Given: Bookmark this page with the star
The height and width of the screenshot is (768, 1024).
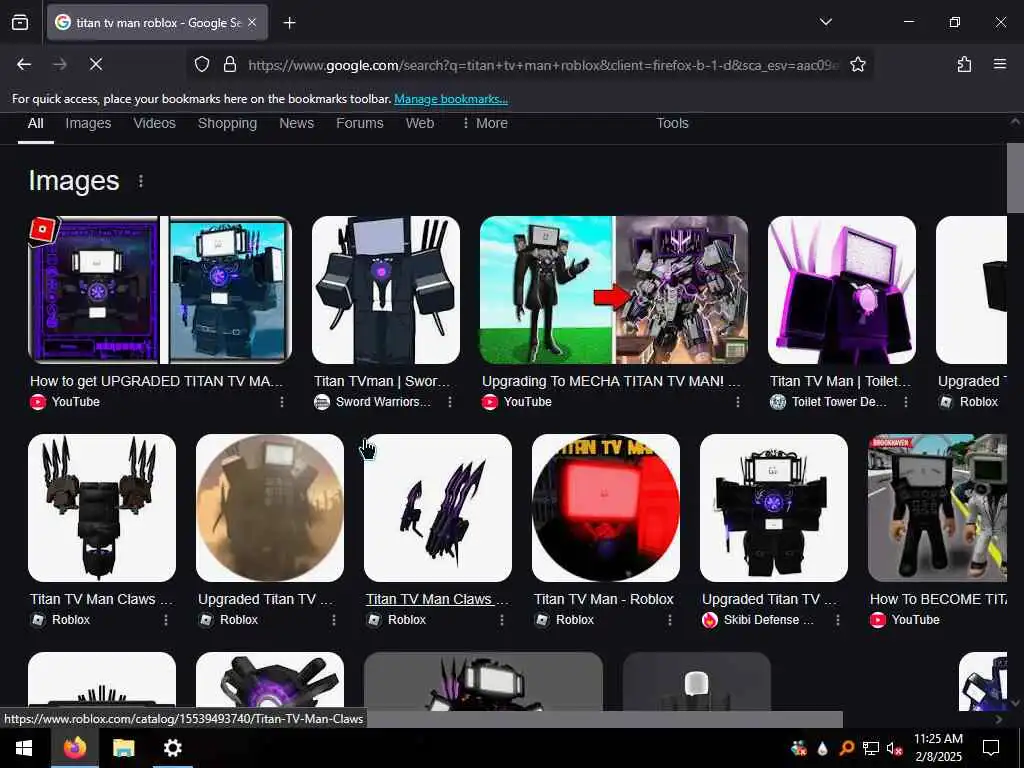Looking at the screenshot, I should pos(857,64).
